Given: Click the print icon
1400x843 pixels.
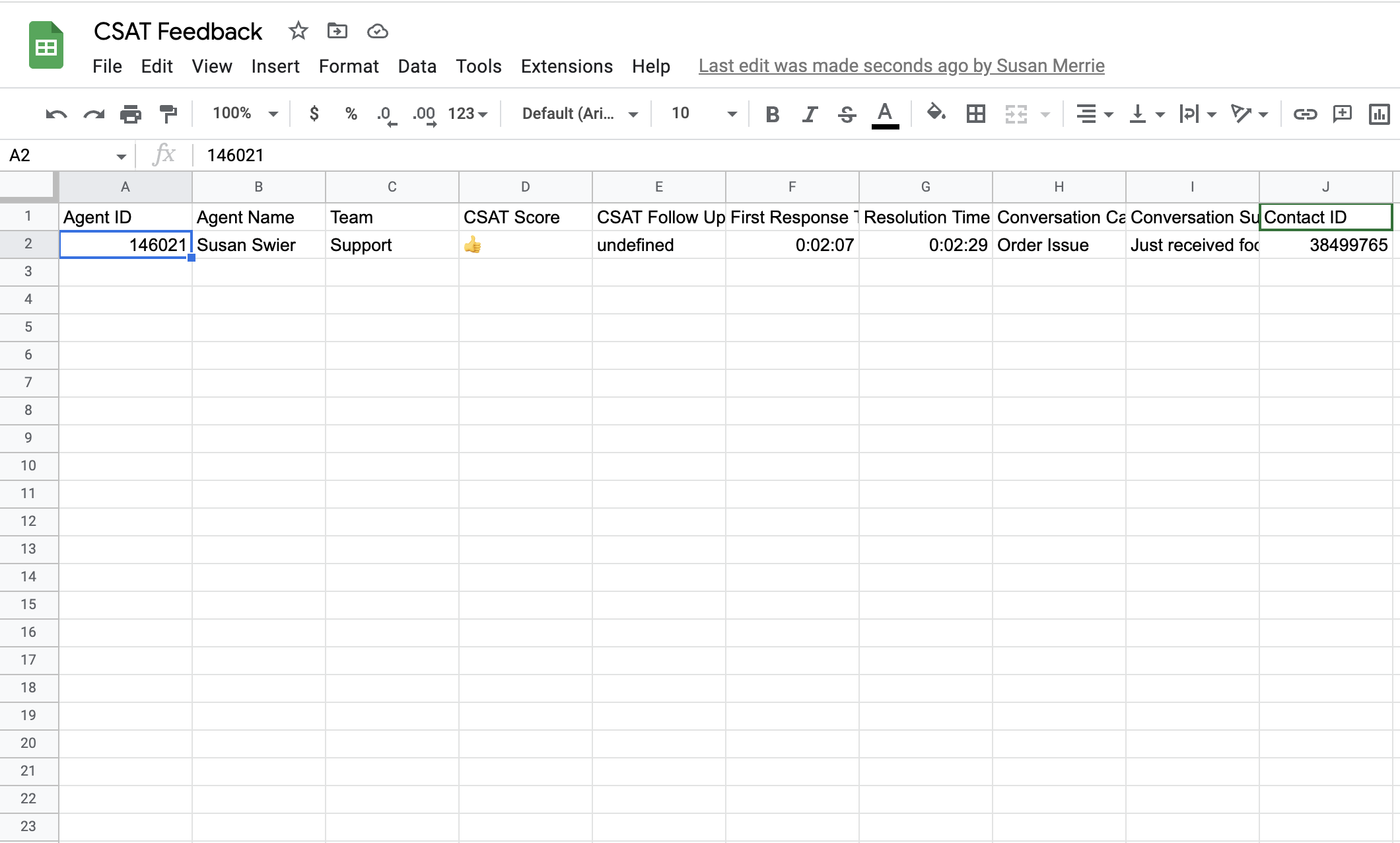Looking at the screenshot, I should coord(131,114).
